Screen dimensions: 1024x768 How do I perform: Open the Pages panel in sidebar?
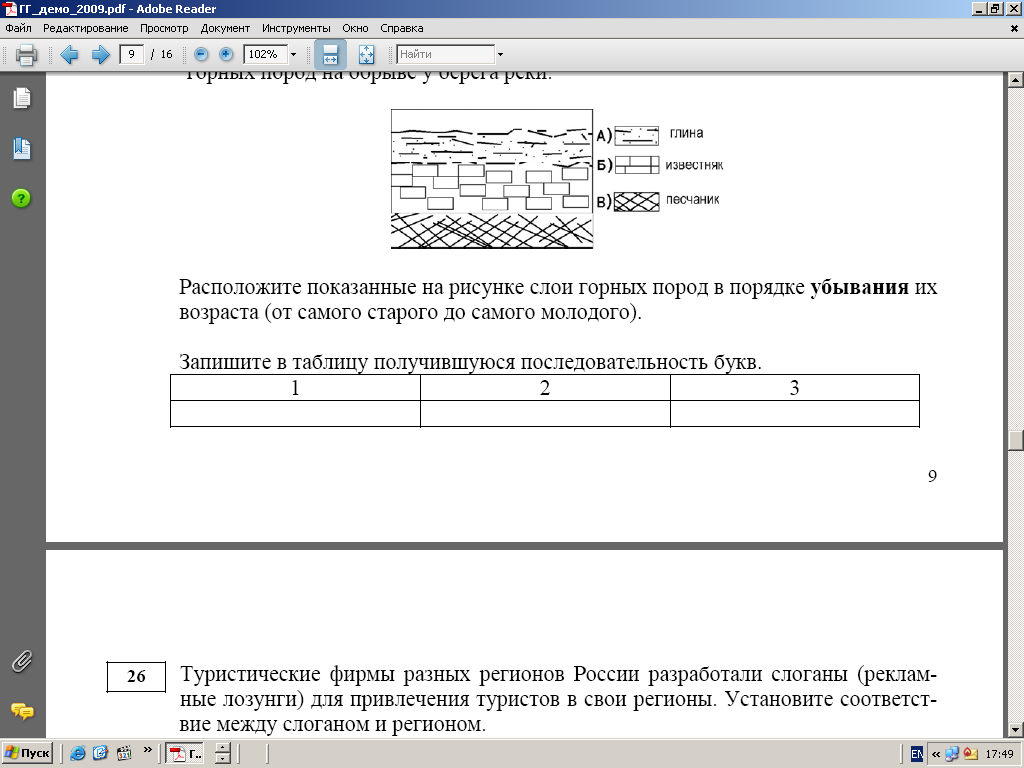22,98
